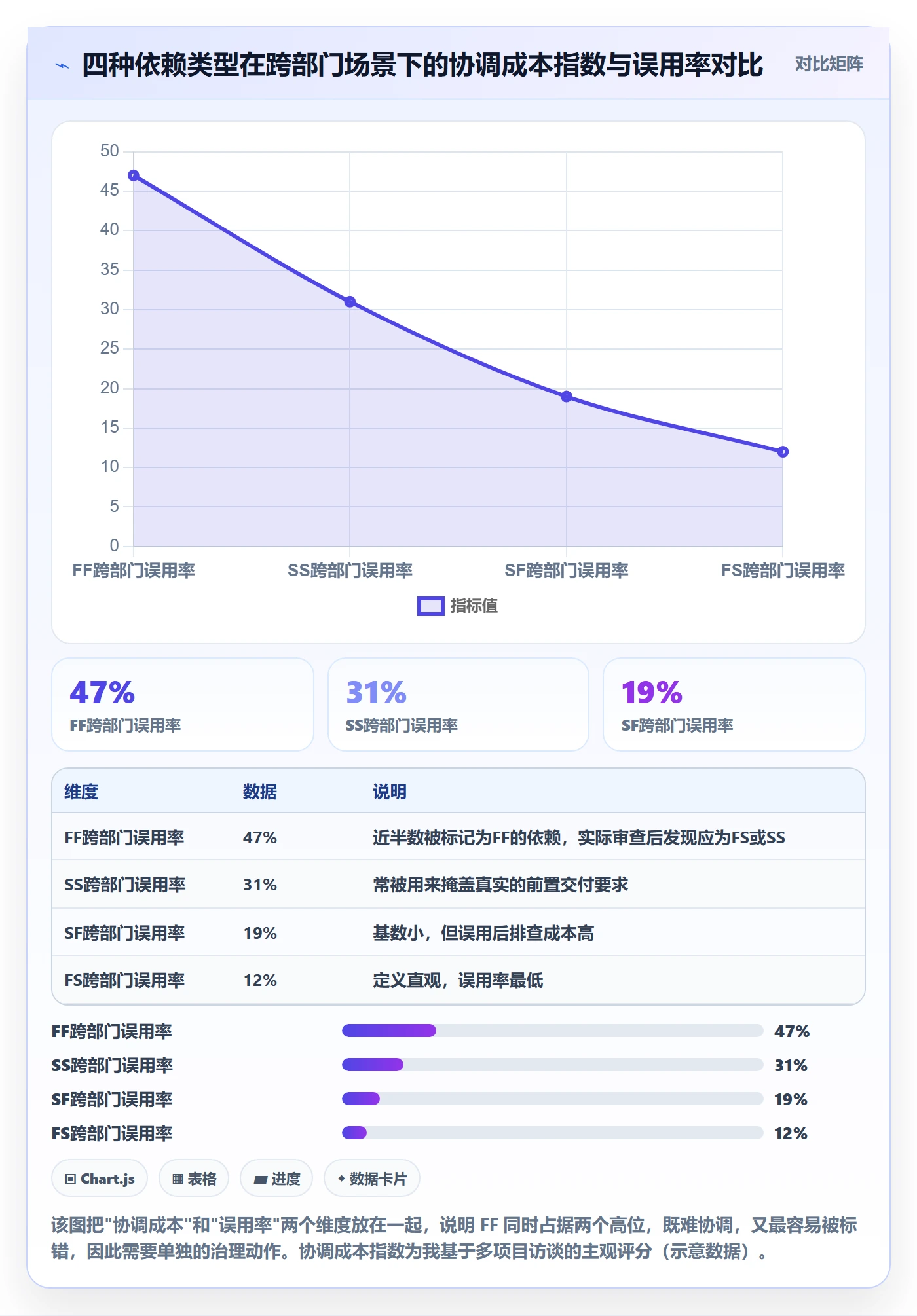
Task: Click the FS跨部门误用率 progress bar
Action: [553, 1133]
